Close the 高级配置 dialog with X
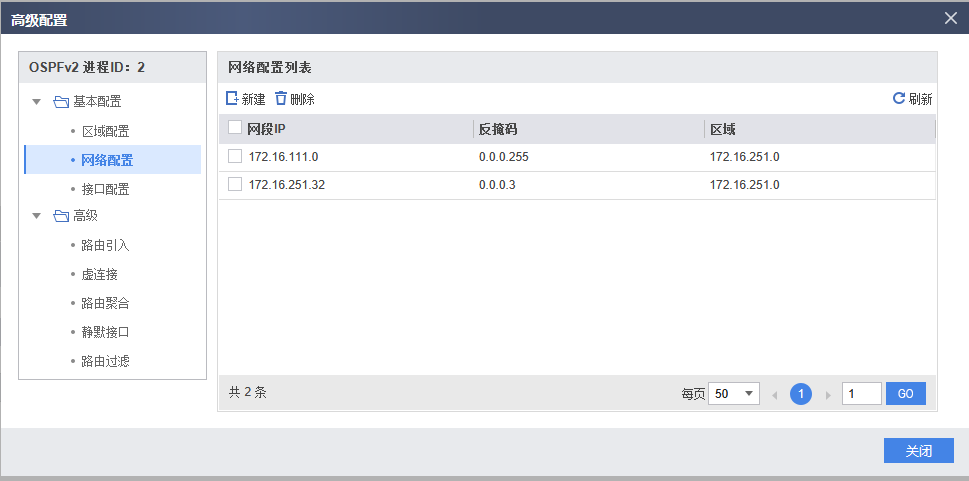This screenshot has height=481, width=969. point(951,17)
